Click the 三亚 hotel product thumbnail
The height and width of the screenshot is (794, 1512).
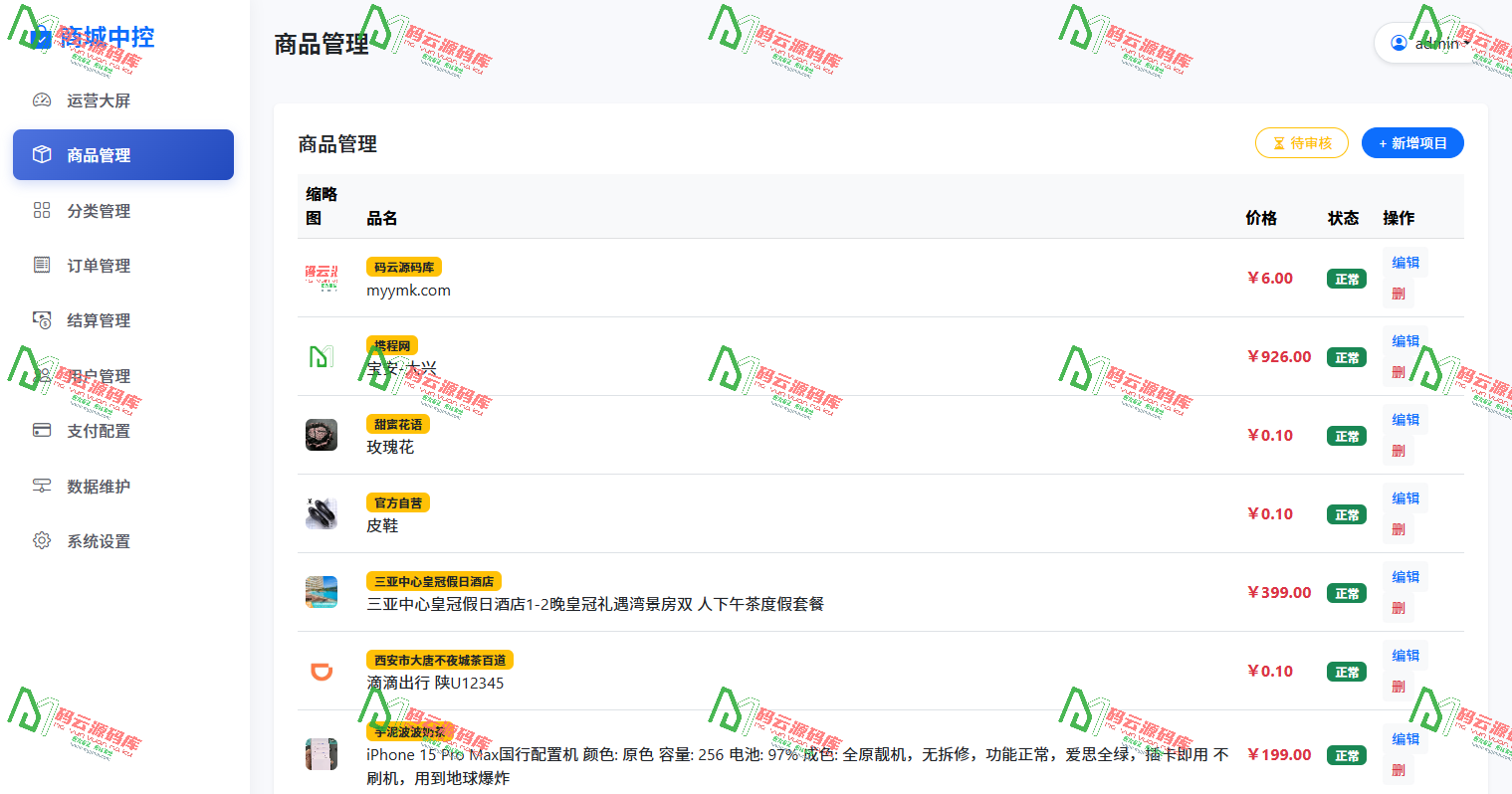click(321, 592)
